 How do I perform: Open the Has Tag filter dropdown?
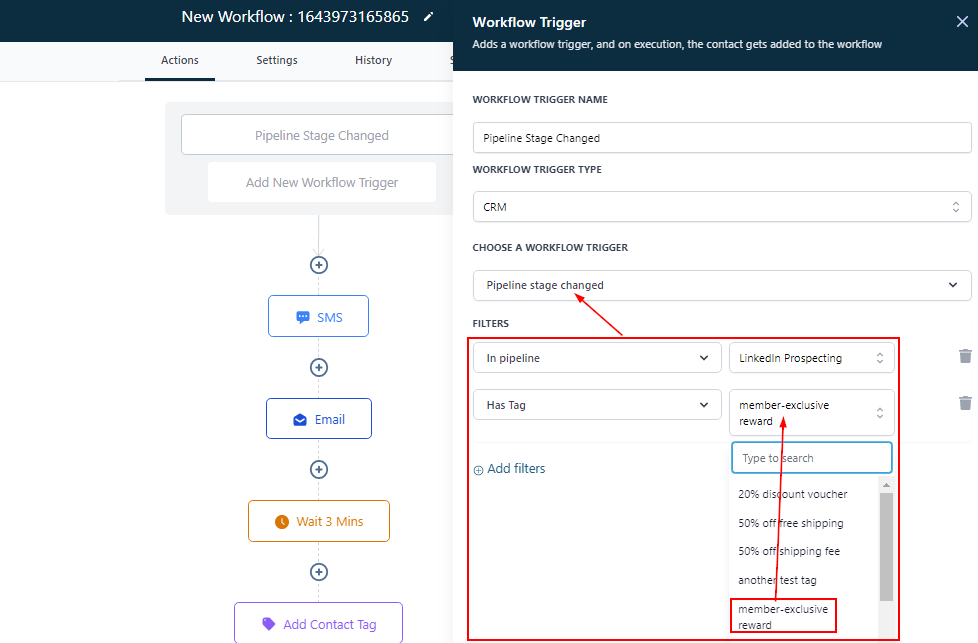597,405
